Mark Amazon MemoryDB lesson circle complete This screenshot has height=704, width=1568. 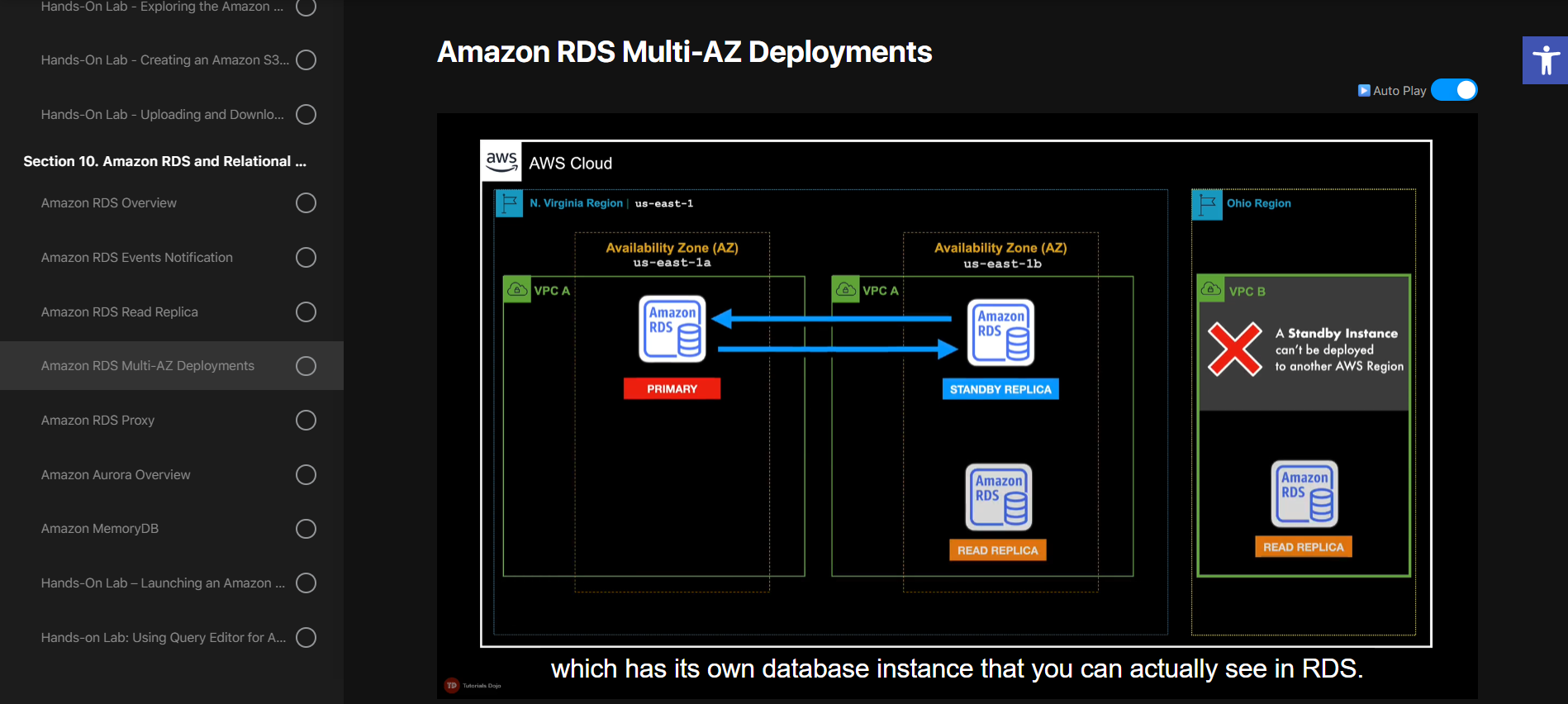[x=306, y=529]
